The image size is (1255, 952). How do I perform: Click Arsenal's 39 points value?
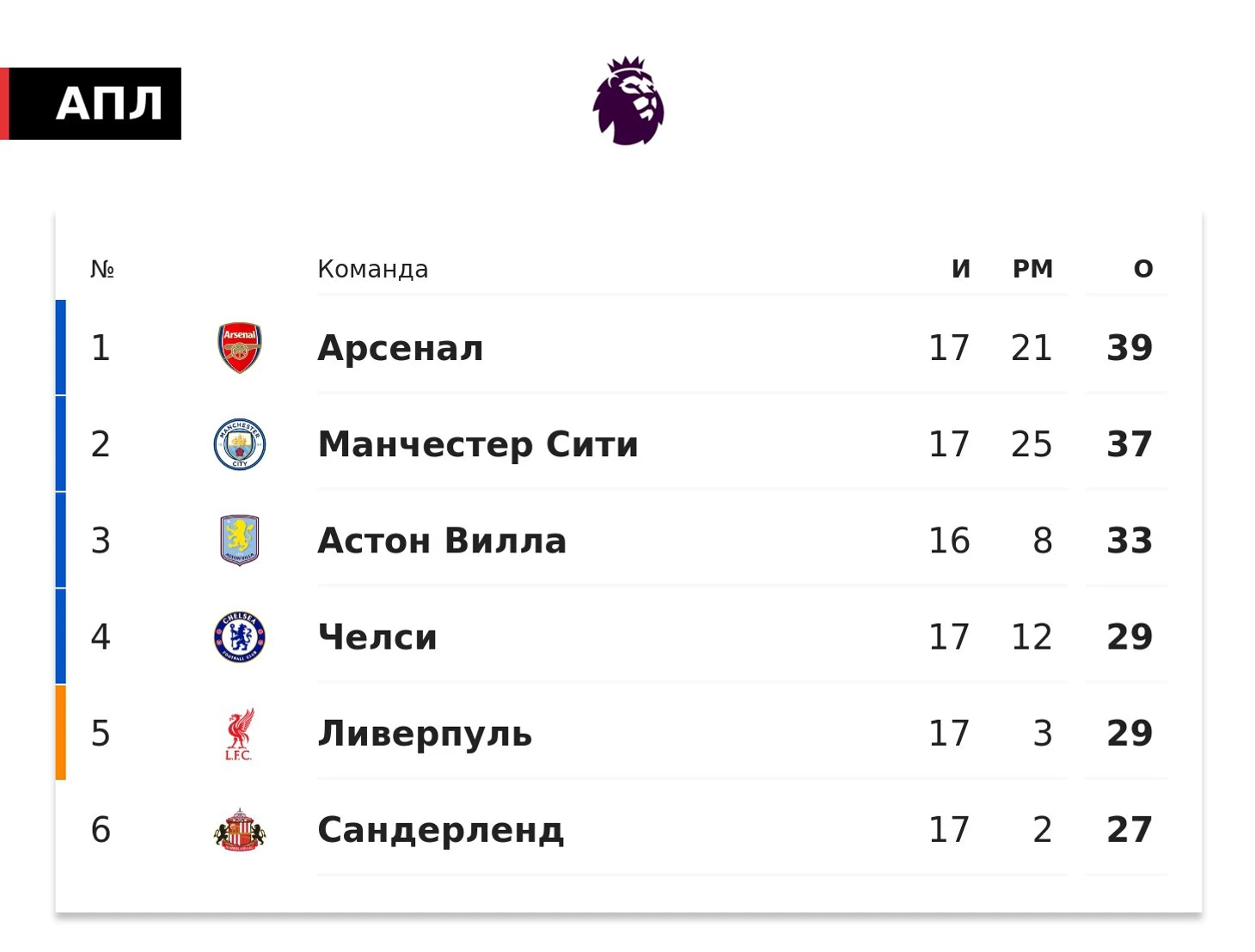[1129, 348]
